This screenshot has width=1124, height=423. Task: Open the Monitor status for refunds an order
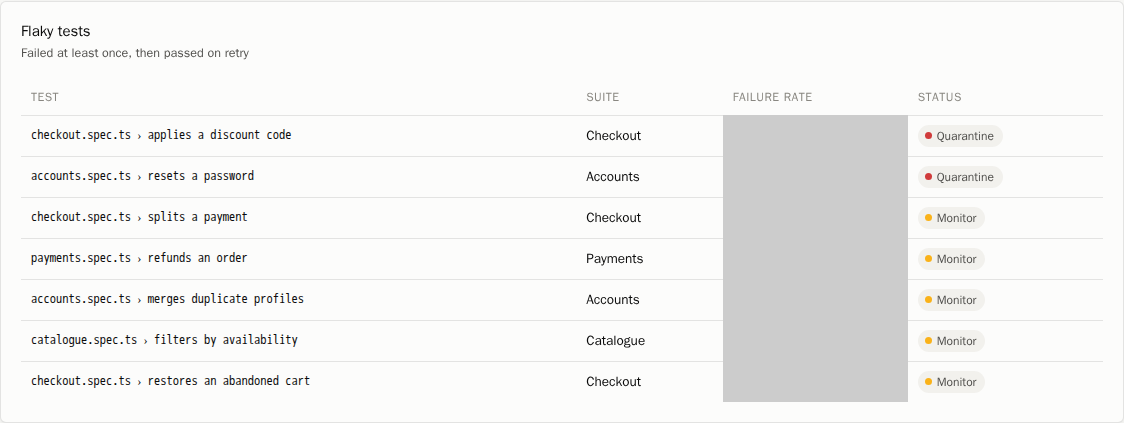click(951, 259)
